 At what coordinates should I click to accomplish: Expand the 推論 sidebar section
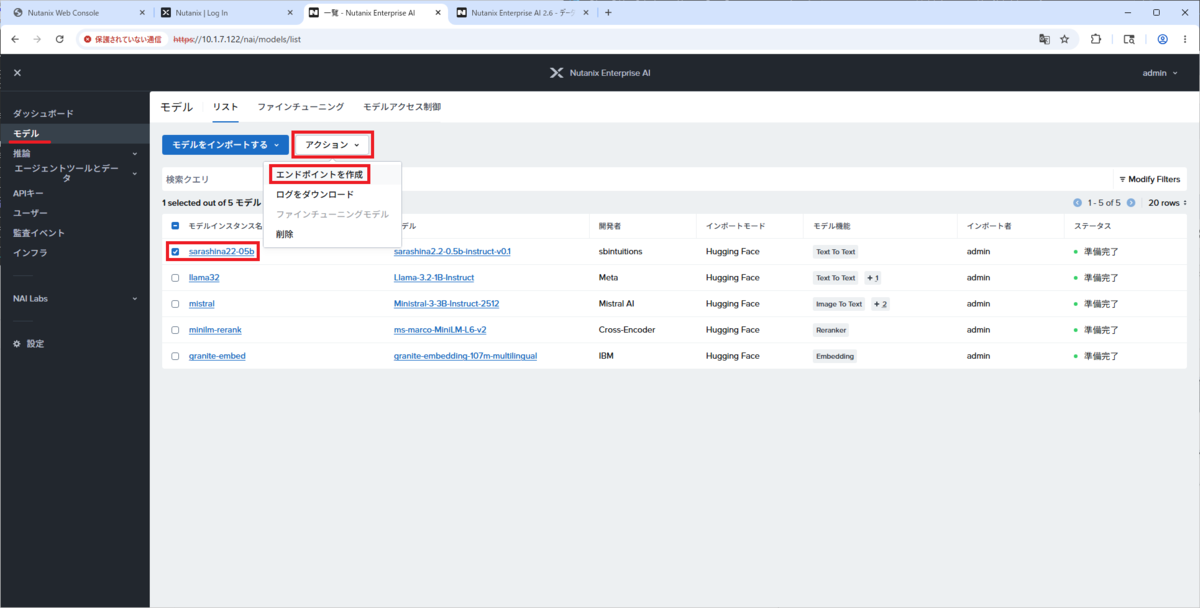coord(75,154)
